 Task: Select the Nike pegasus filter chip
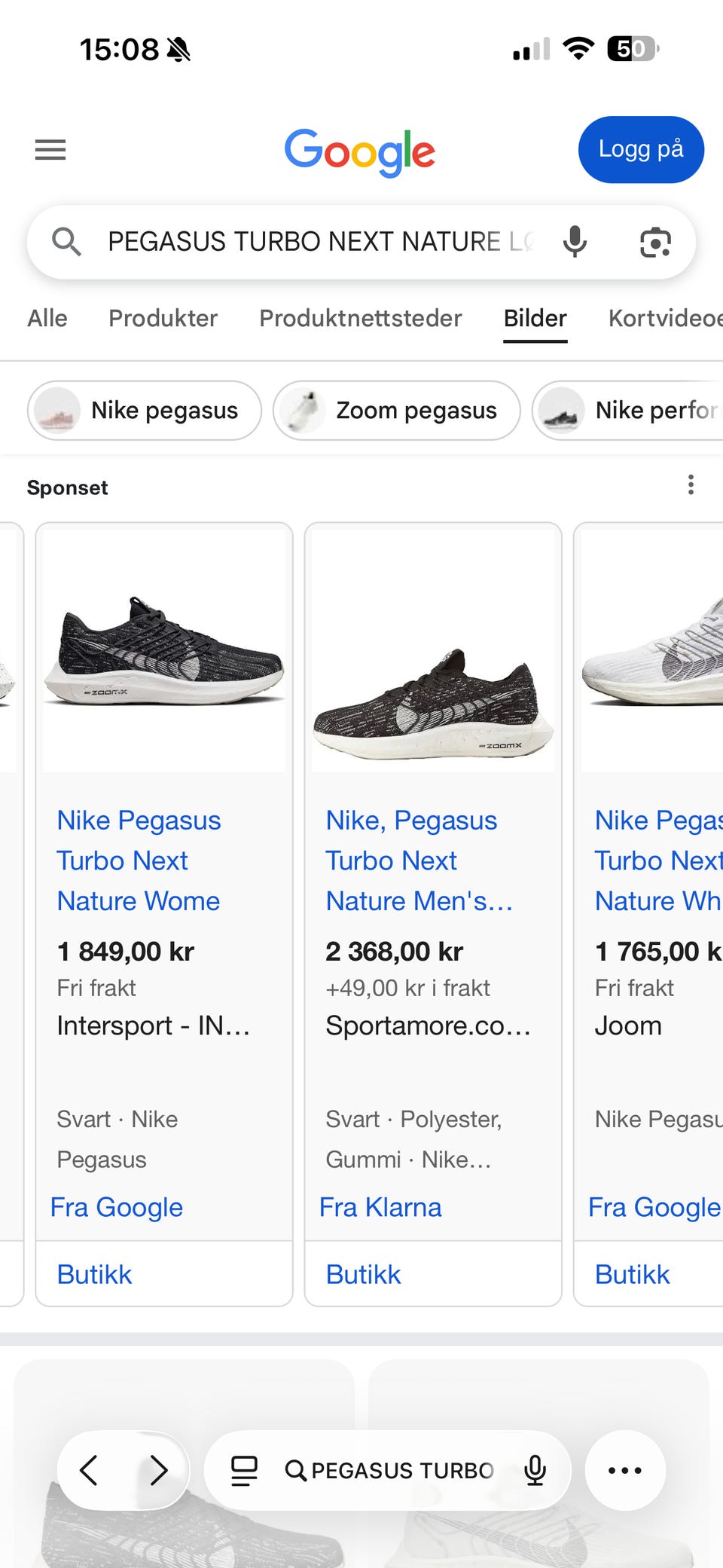[x=145, y=411]
